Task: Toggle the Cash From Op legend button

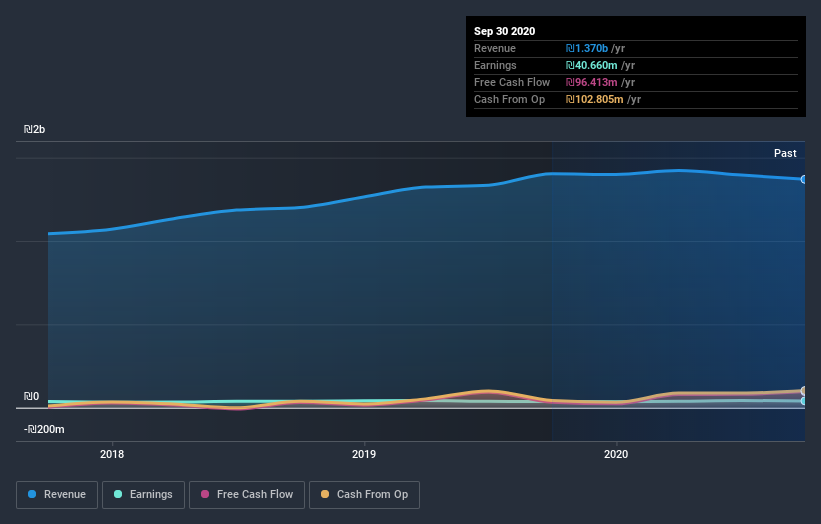Action: 364,495
